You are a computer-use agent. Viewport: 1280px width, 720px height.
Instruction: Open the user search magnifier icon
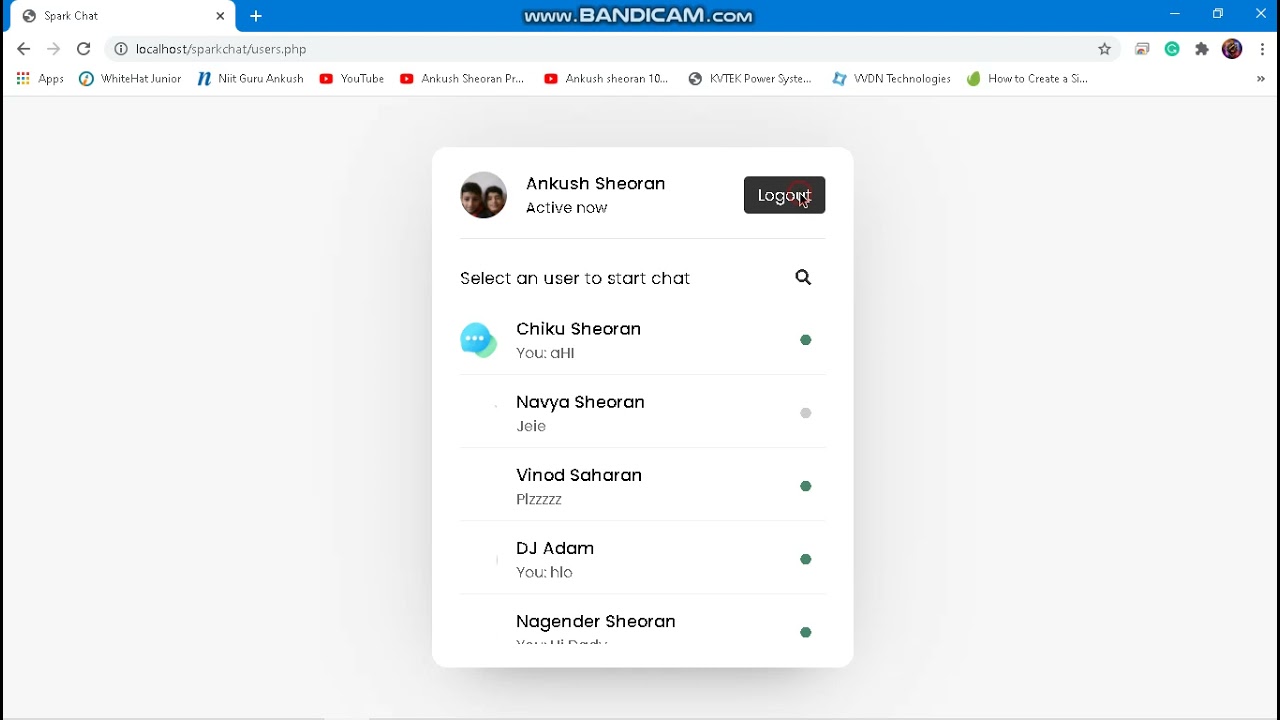[803, 277]
